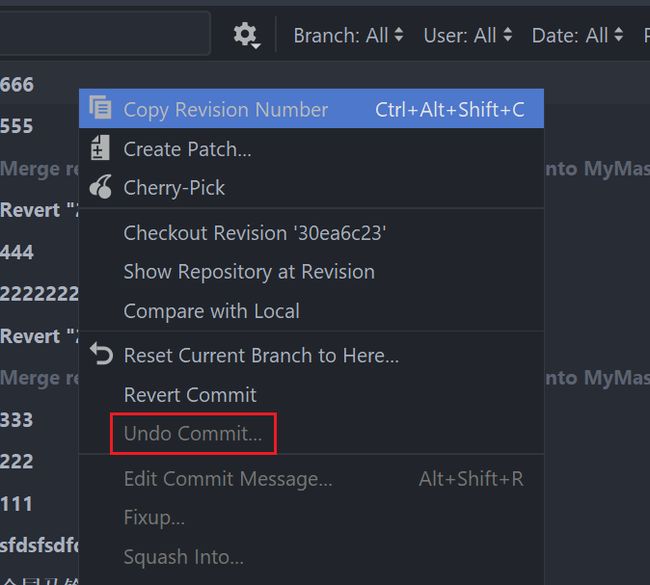
Task: Select the commit labeled 444
Action: [17, 252]
